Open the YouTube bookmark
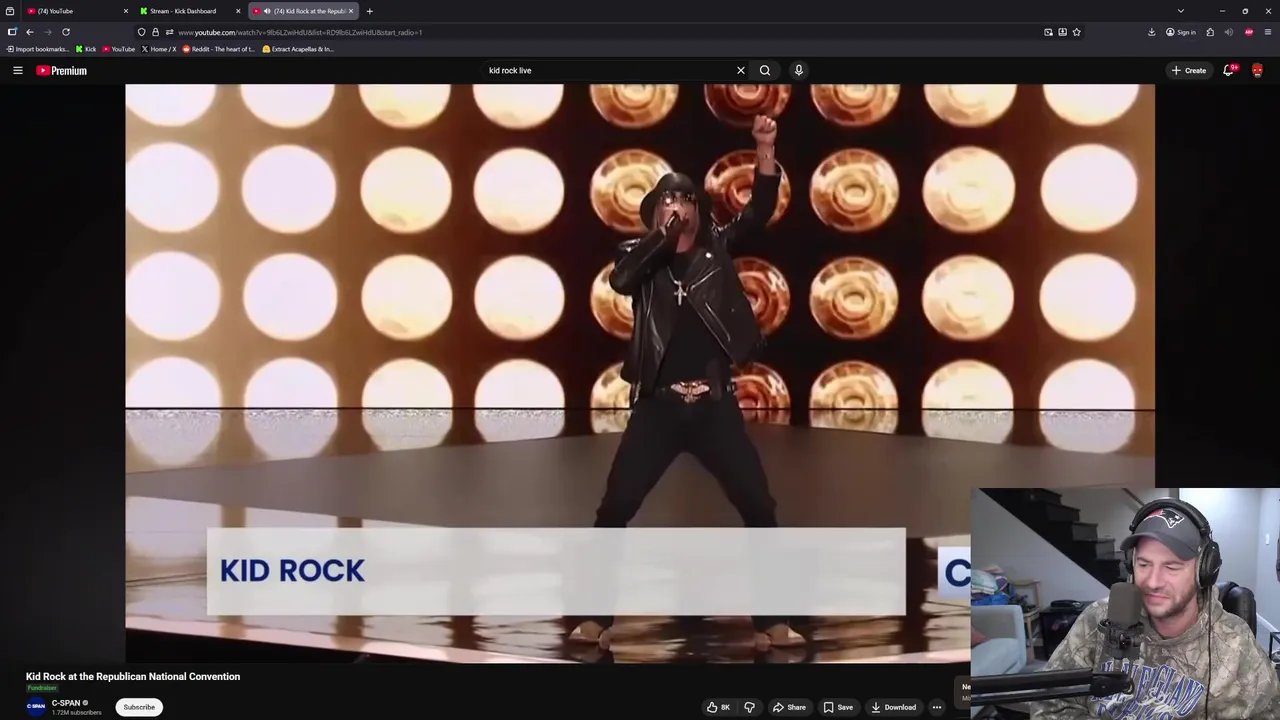The height and width of the screenshot is (720, 1280). click(x=119, y=49)
